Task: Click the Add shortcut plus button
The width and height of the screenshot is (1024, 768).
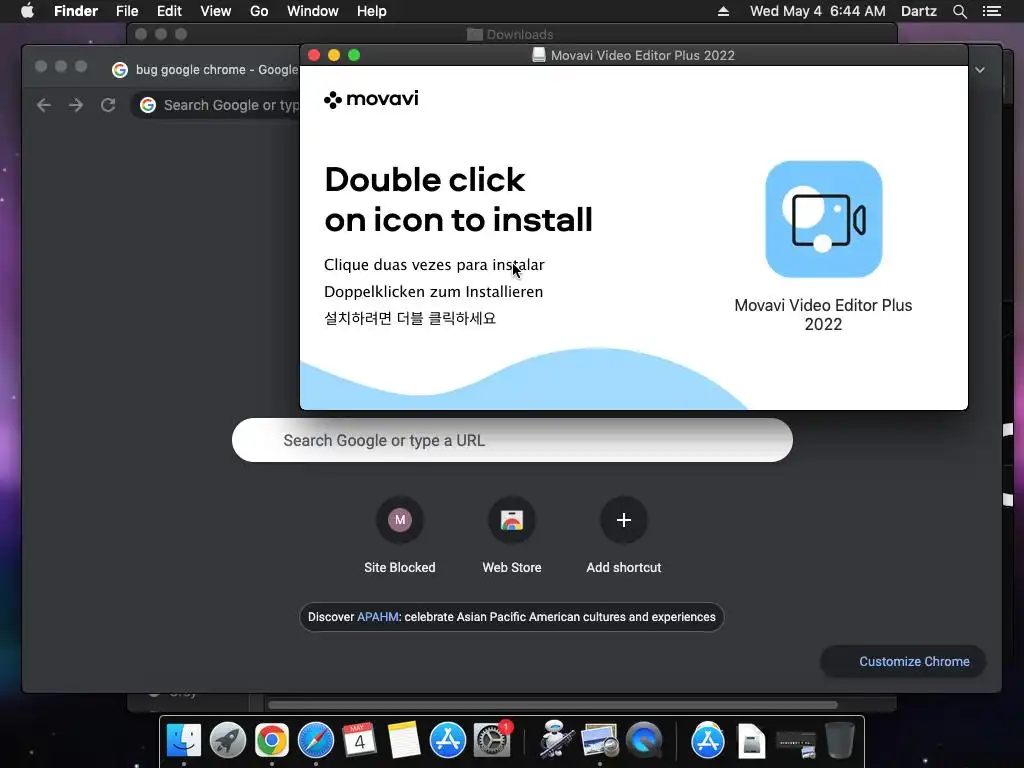Action: (624, 520)
